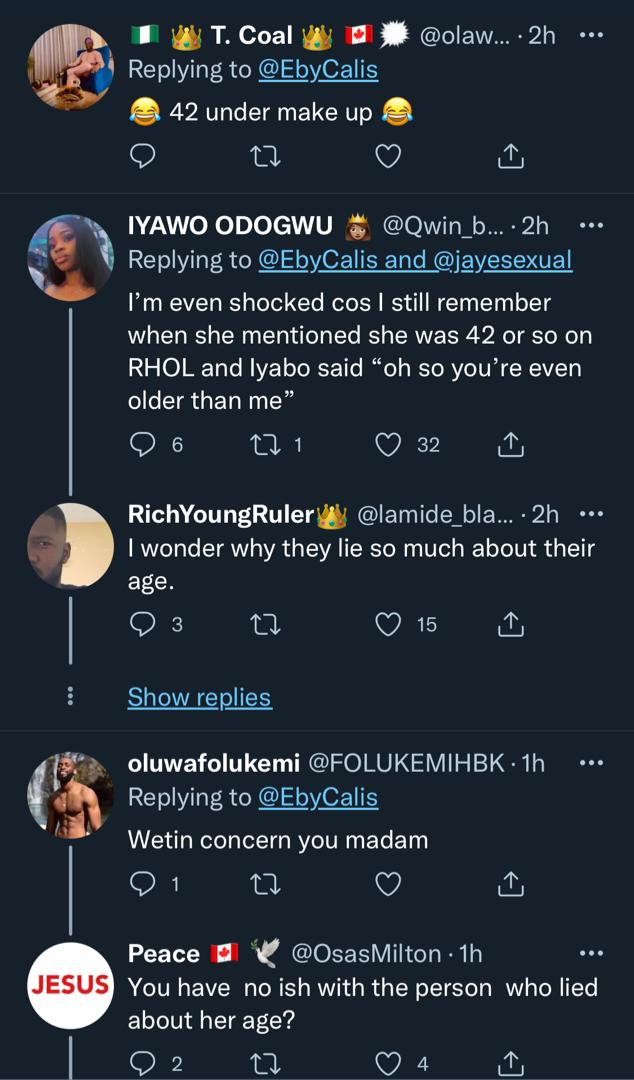This screenshot has width=634, height=1080.
Task: Open oluwafolukemi's profile picture
Action: click(x=70, y=794)
